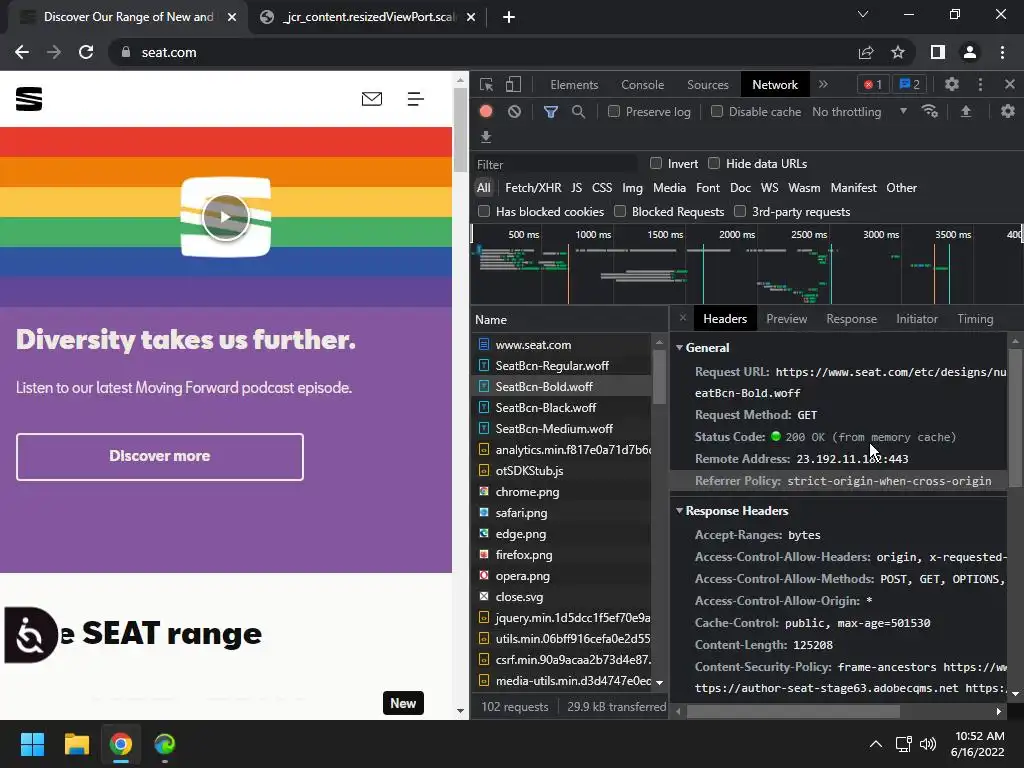
Task: Open No throttling dropdown
Action: point(859,112)
